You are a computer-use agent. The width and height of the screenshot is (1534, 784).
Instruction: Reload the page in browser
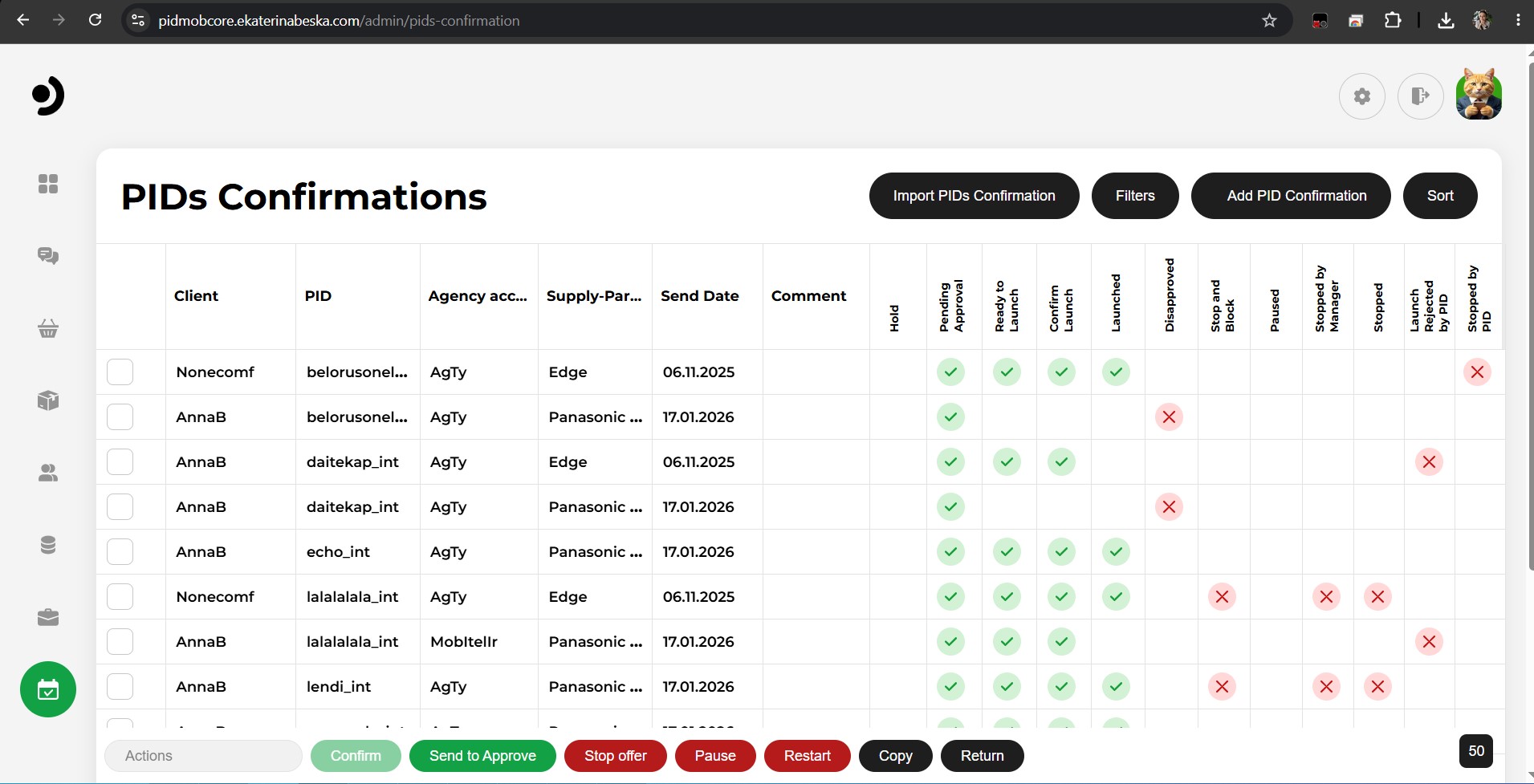pyautogui.click(x=95, y=20)
